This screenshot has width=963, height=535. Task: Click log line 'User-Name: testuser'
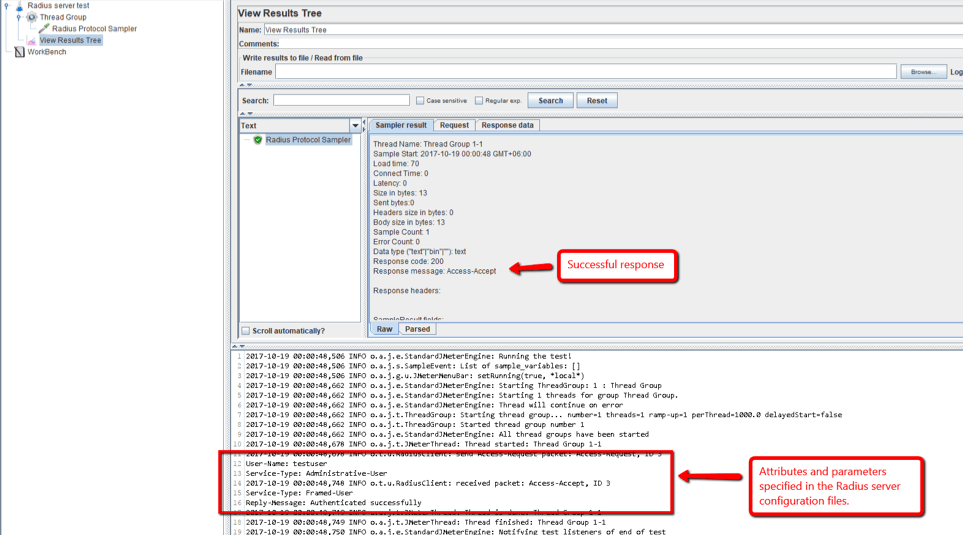286,464
